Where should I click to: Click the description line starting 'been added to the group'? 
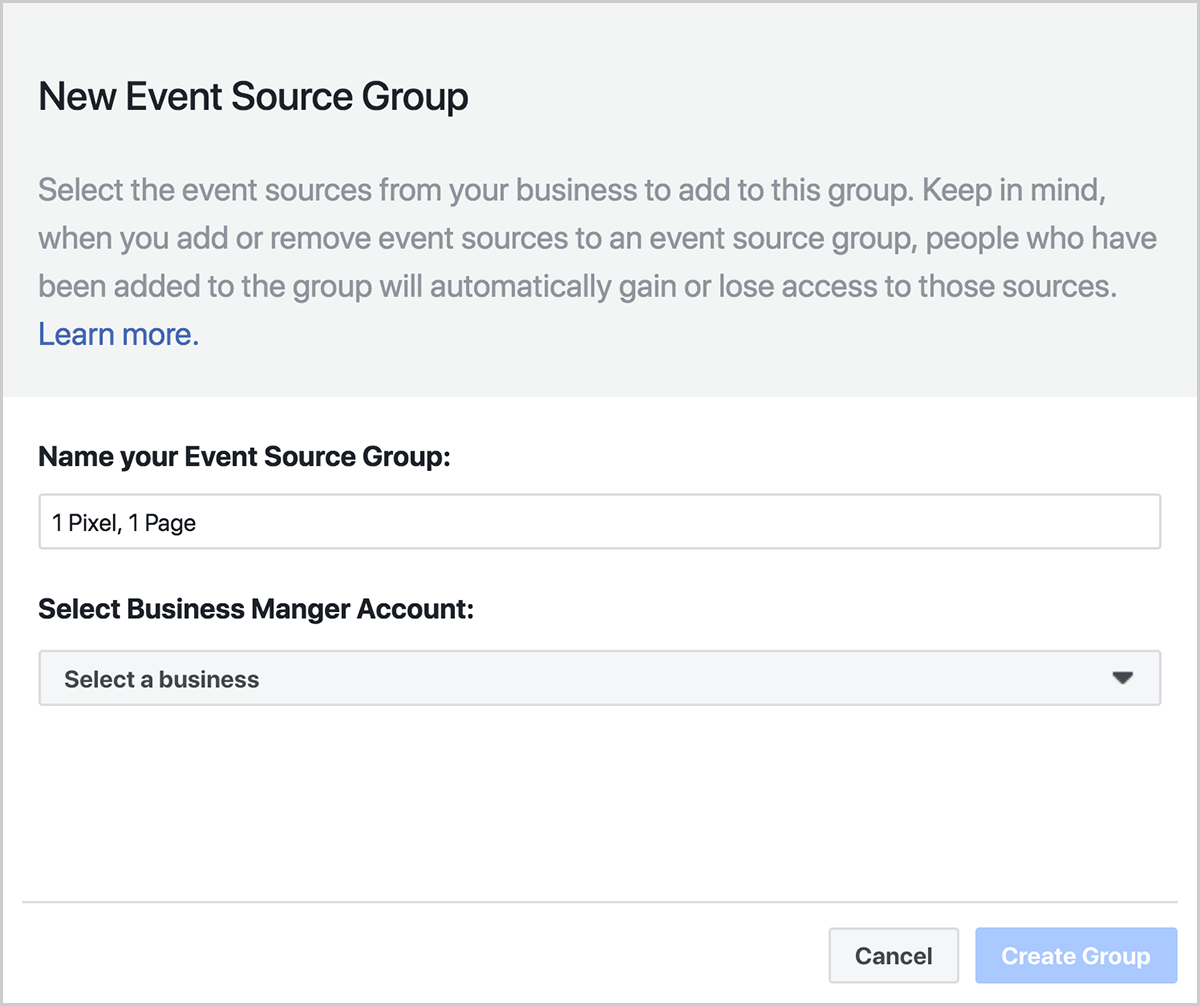tap(577, 287)
